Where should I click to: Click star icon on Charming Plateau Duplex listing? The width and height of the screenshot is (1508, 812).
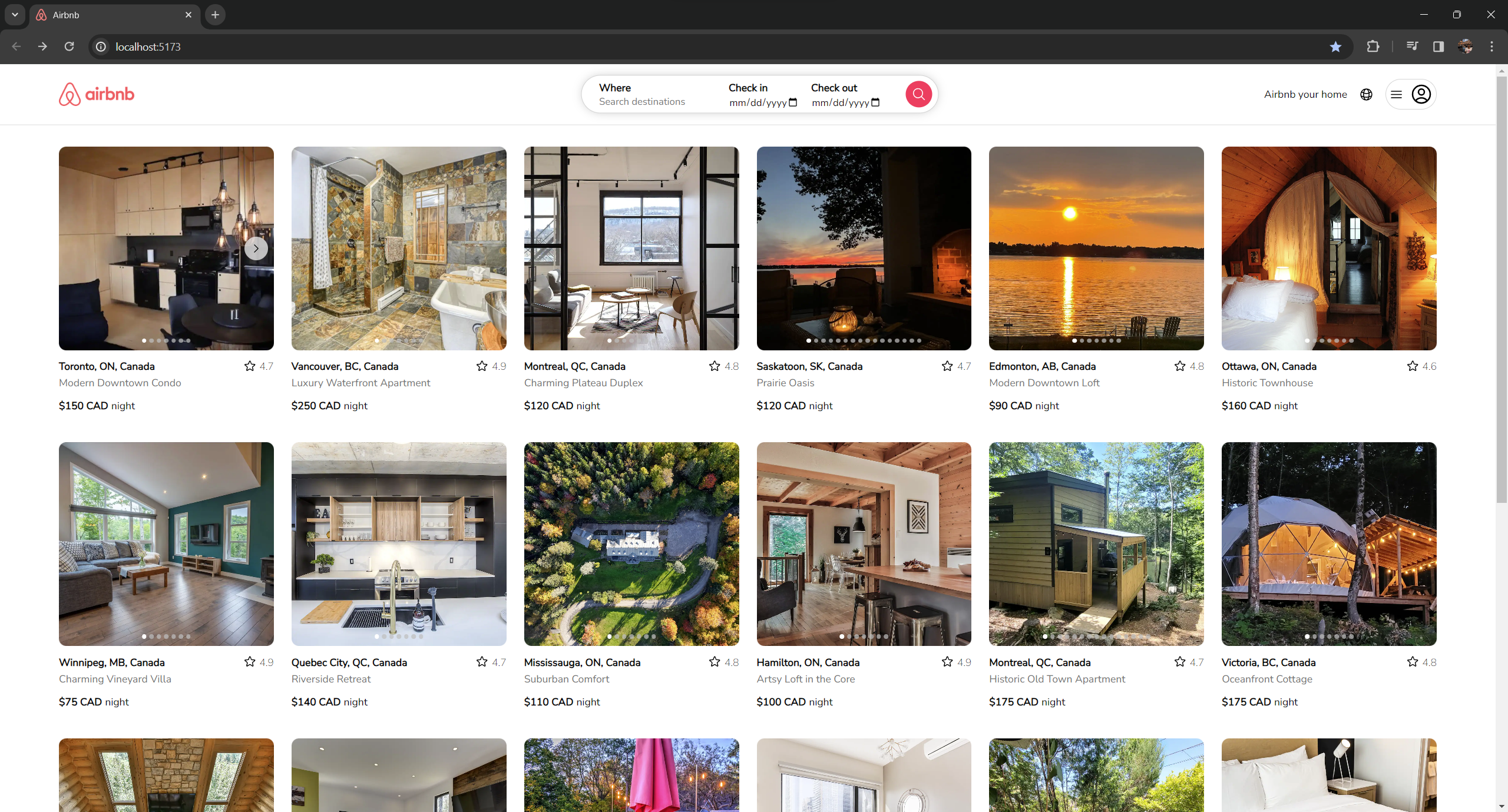pyautogui.click(x=715, y=366)
